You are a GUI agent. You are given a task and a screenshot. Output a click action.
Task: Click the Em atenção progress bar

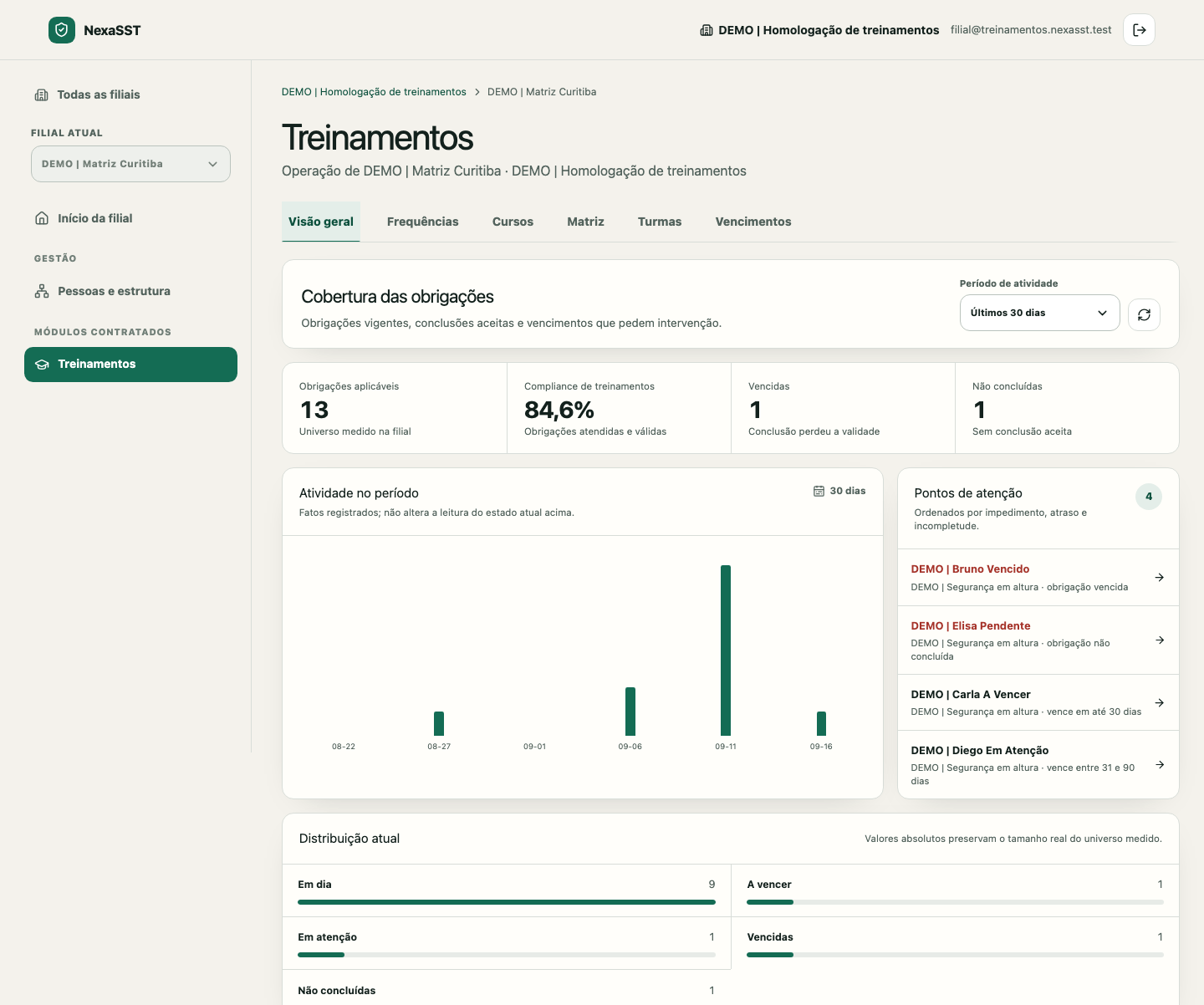point(507,955)
